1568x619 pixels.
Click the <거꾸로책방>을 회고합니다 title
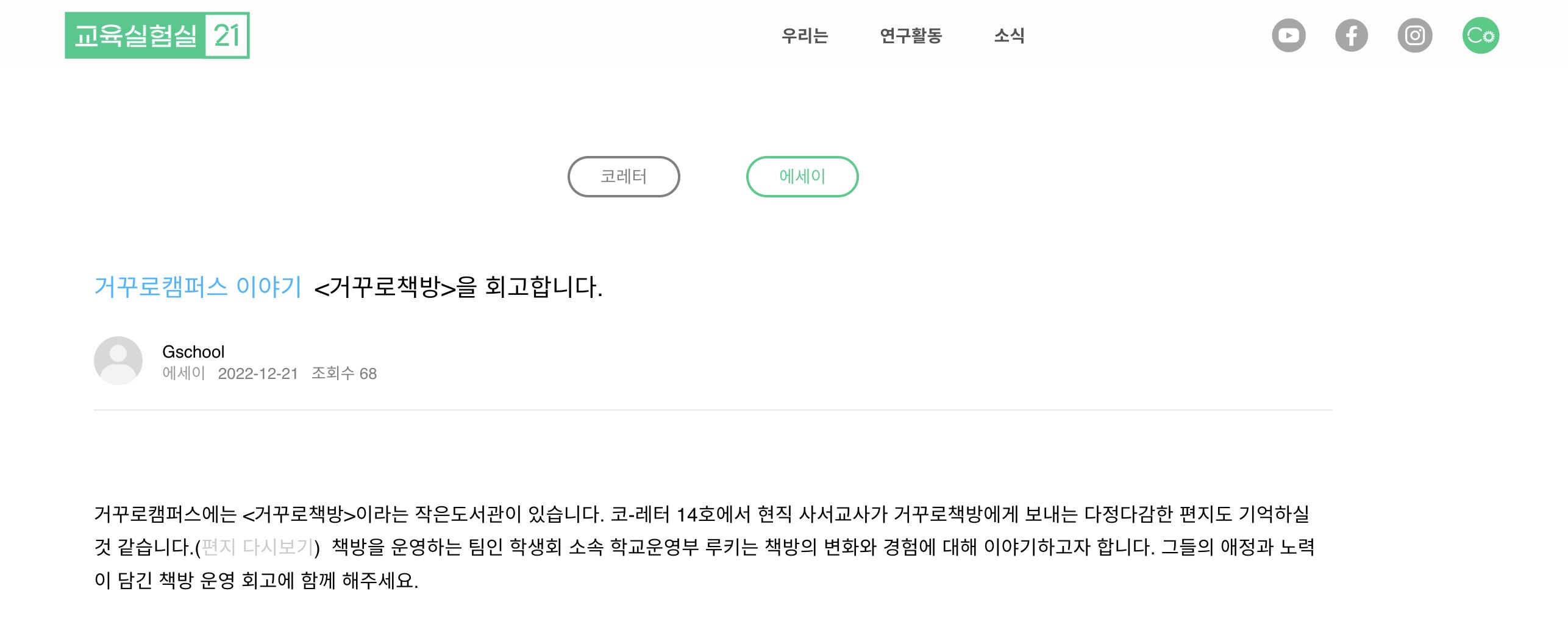(458, 286)
